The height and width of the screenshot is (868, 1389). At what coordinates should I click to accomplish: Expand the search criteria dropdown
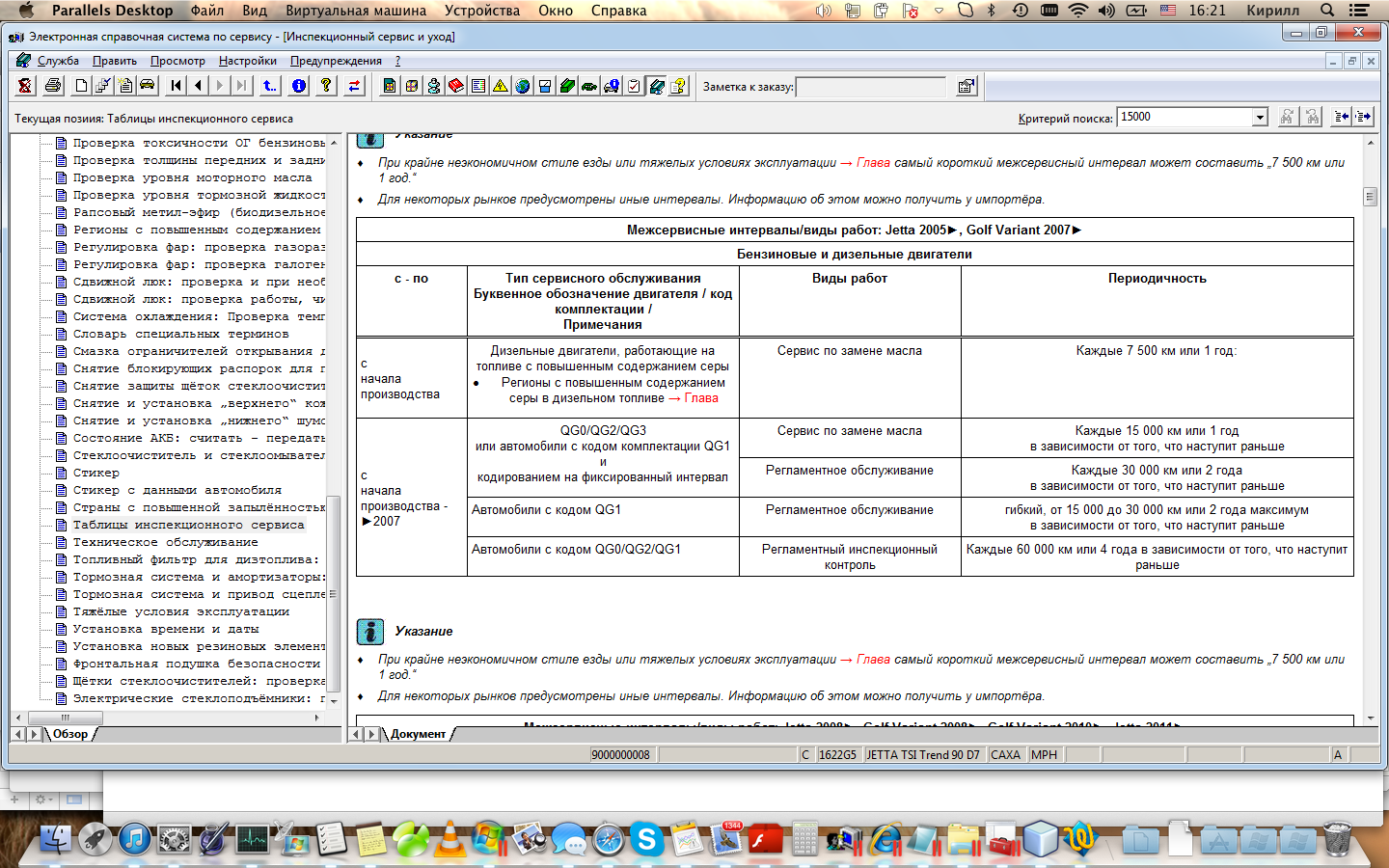pyautogui.click(x=1259, y=118)
